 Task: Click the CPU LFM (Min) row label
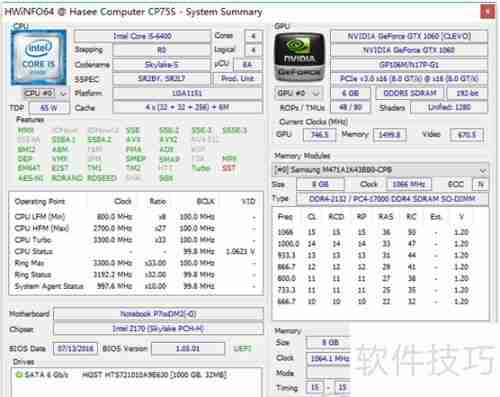[x=40, y=217]
